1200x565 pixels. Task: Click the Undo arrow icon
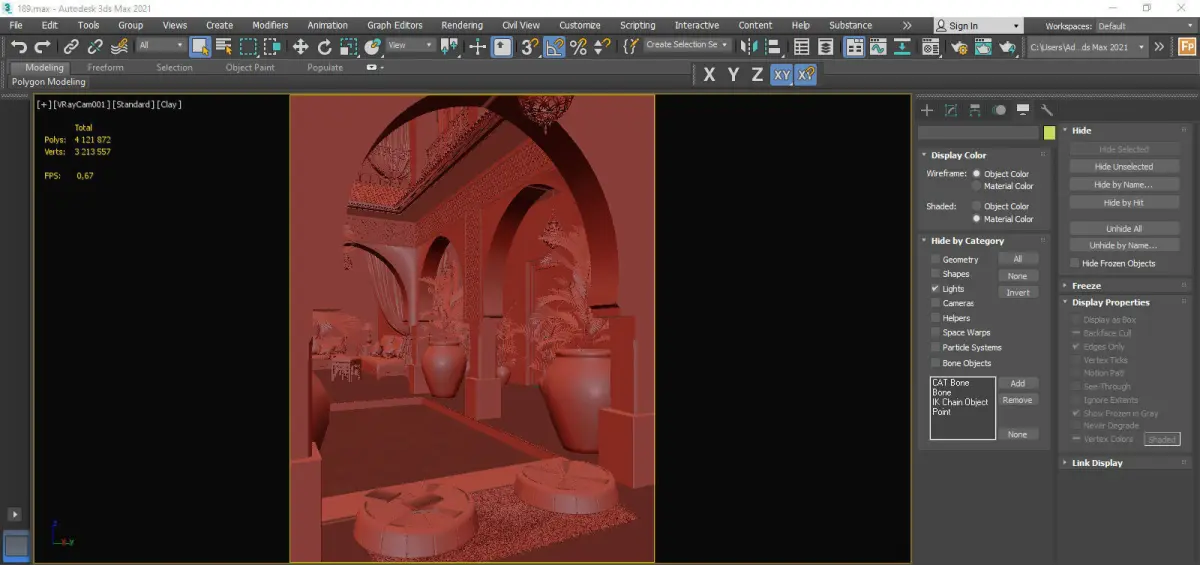(x=18, y=46)
